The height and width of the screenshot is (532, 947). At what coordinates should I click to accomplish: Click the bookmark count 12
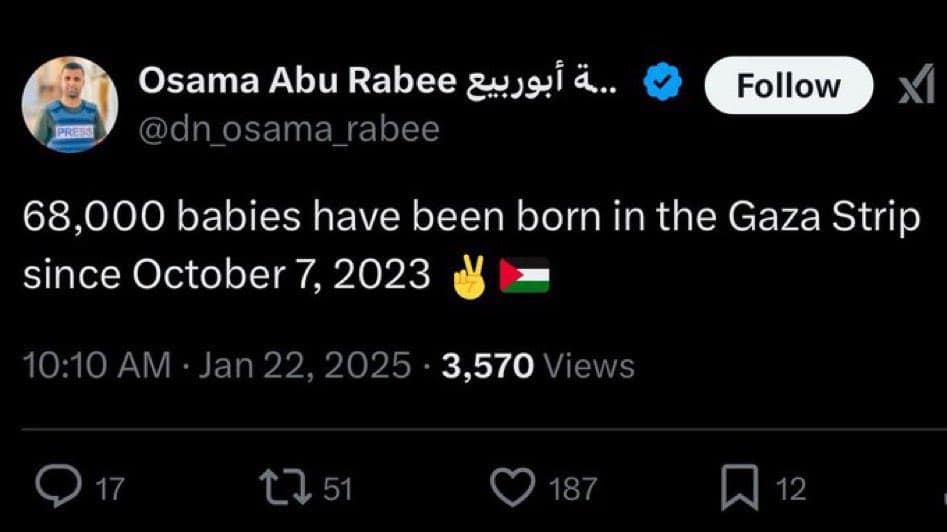point(791,489)
